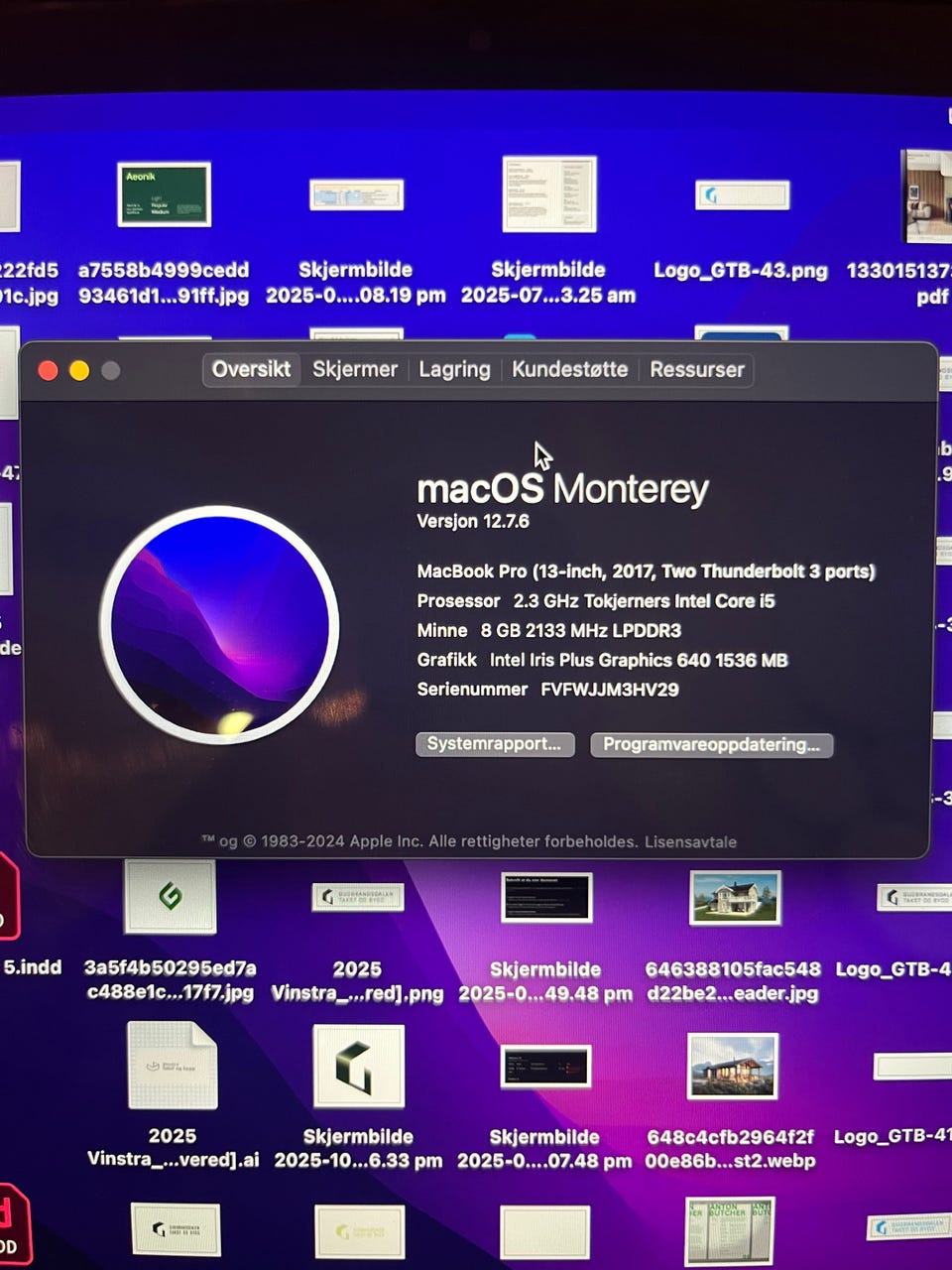The height and width of the screenshot is (1270, 952).
Task: Open the Ressurser tab
Action: [696, 370]
